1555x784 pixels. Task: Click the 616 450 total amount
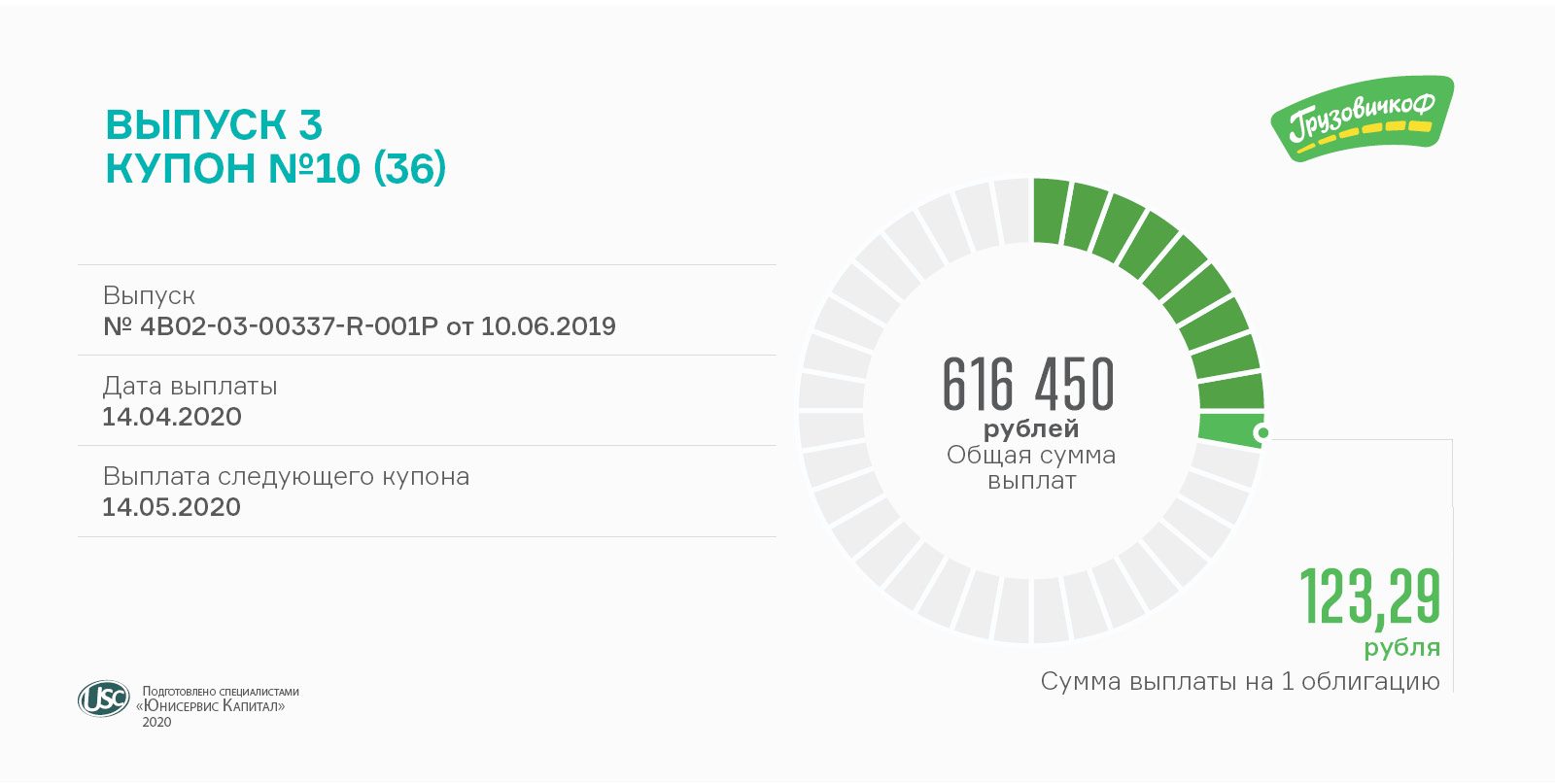pyautogui.click(x=1028, y=384)
